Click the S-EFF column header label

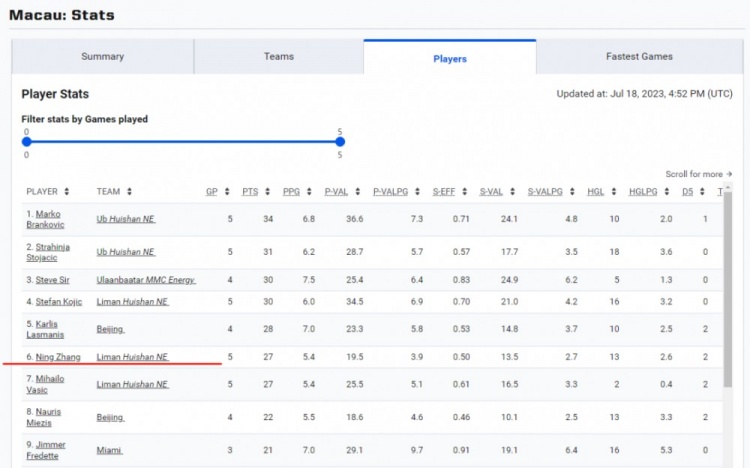pos(444,191)
